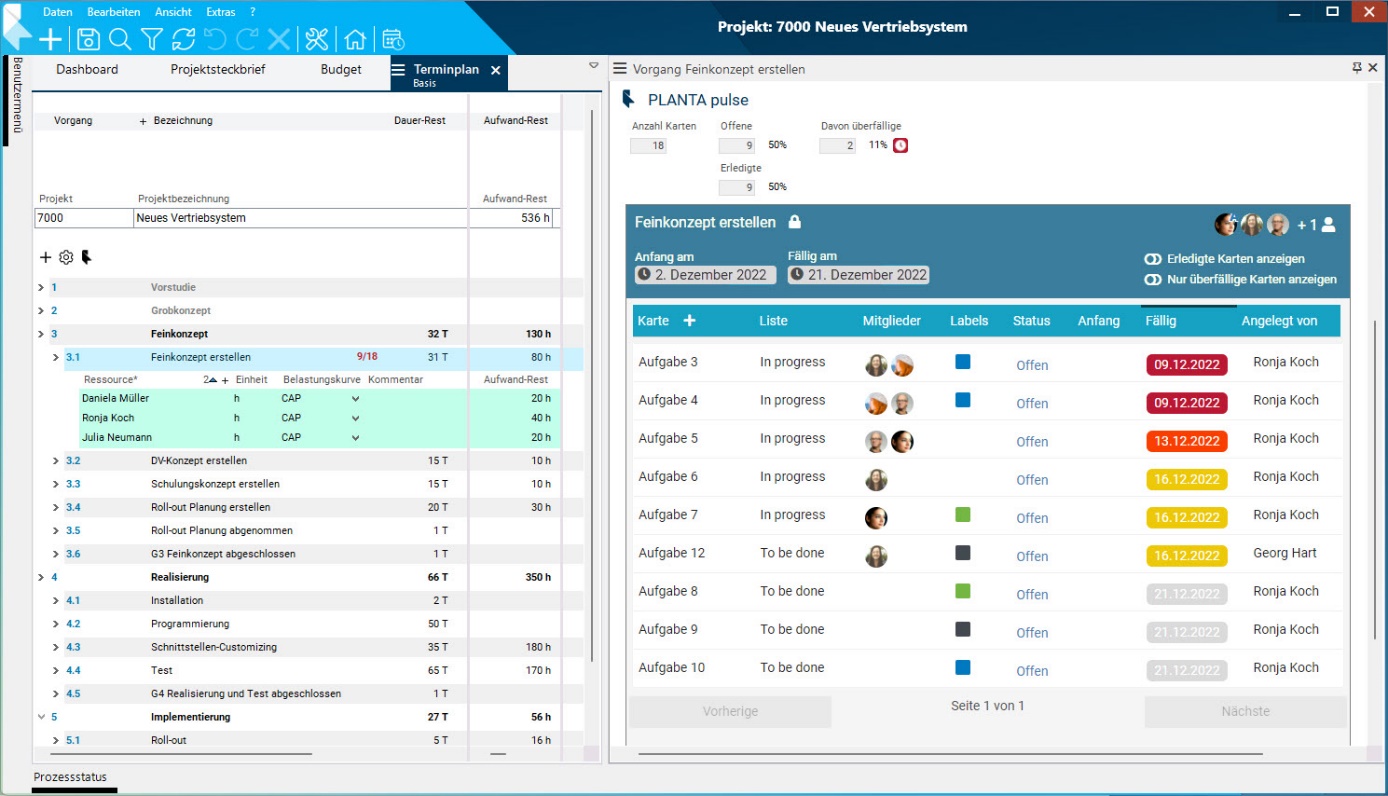Screen dimensions: 1388x796
Task: Save changes using the save icon
Action: click(x=89, y=39)
